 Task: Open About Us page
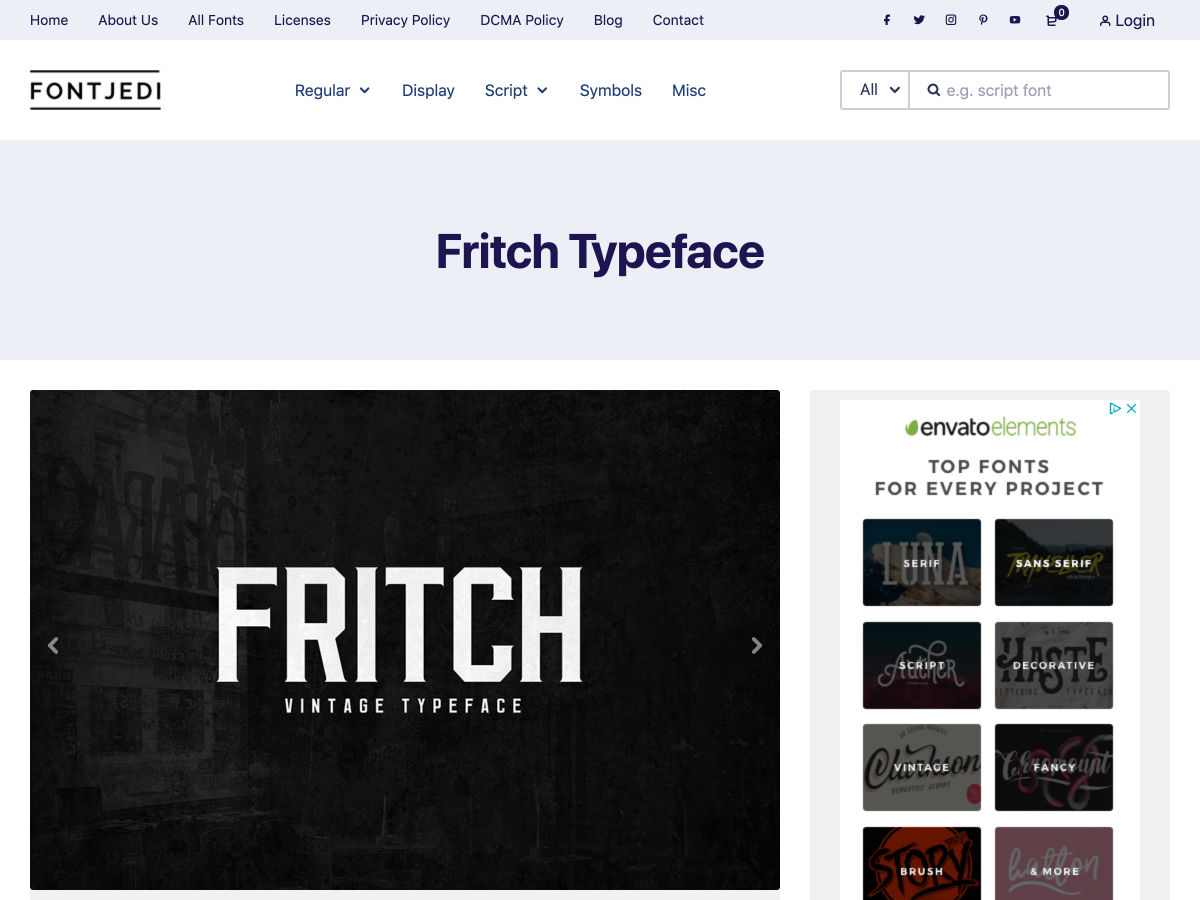coord(128,20)
